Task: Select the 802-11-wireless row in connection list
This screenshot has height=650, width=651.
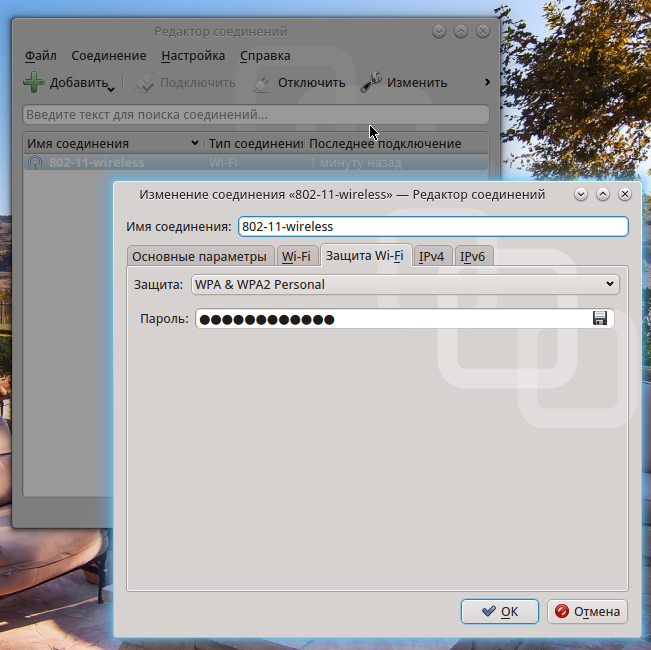Action: click(x=256, y=162)
